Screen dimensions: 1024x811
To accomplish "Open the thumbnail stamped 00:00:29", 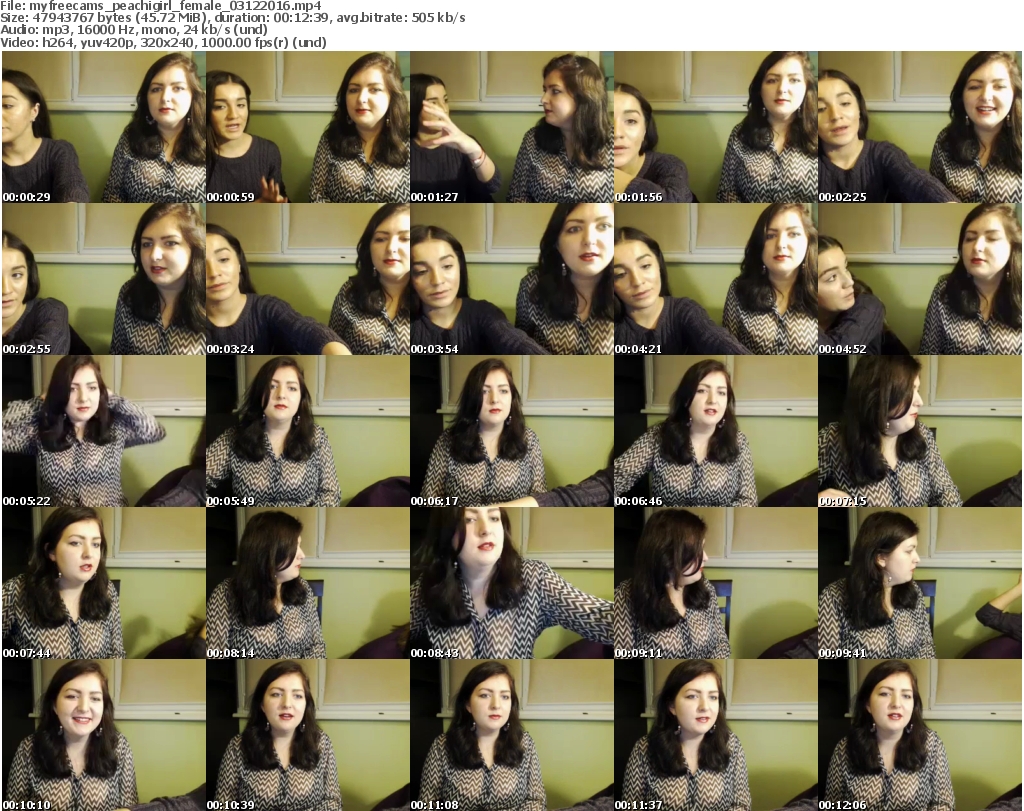I will point(104,127).
